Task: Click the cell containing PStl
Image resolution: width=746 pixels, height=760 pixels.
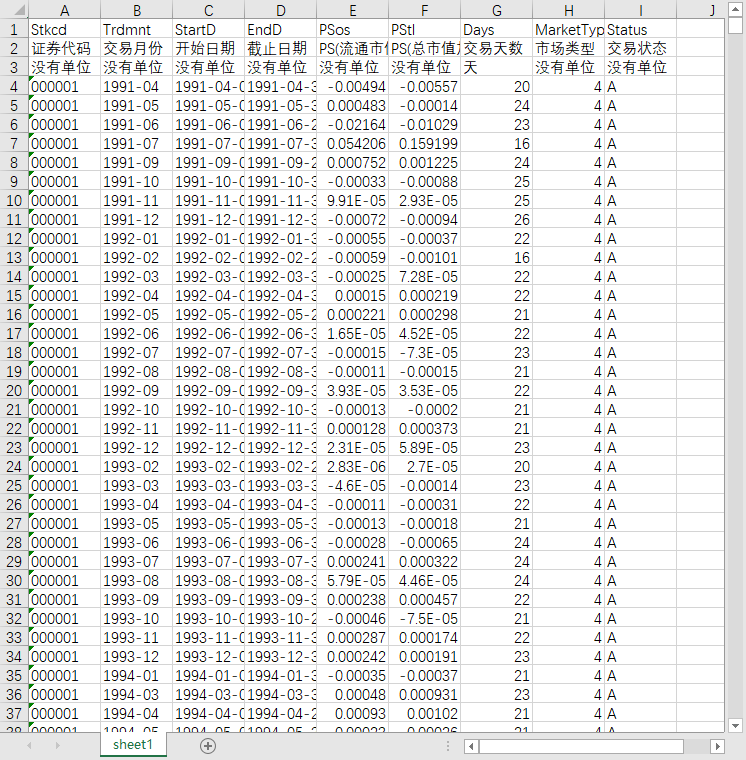Action: [x=425, y=30]
